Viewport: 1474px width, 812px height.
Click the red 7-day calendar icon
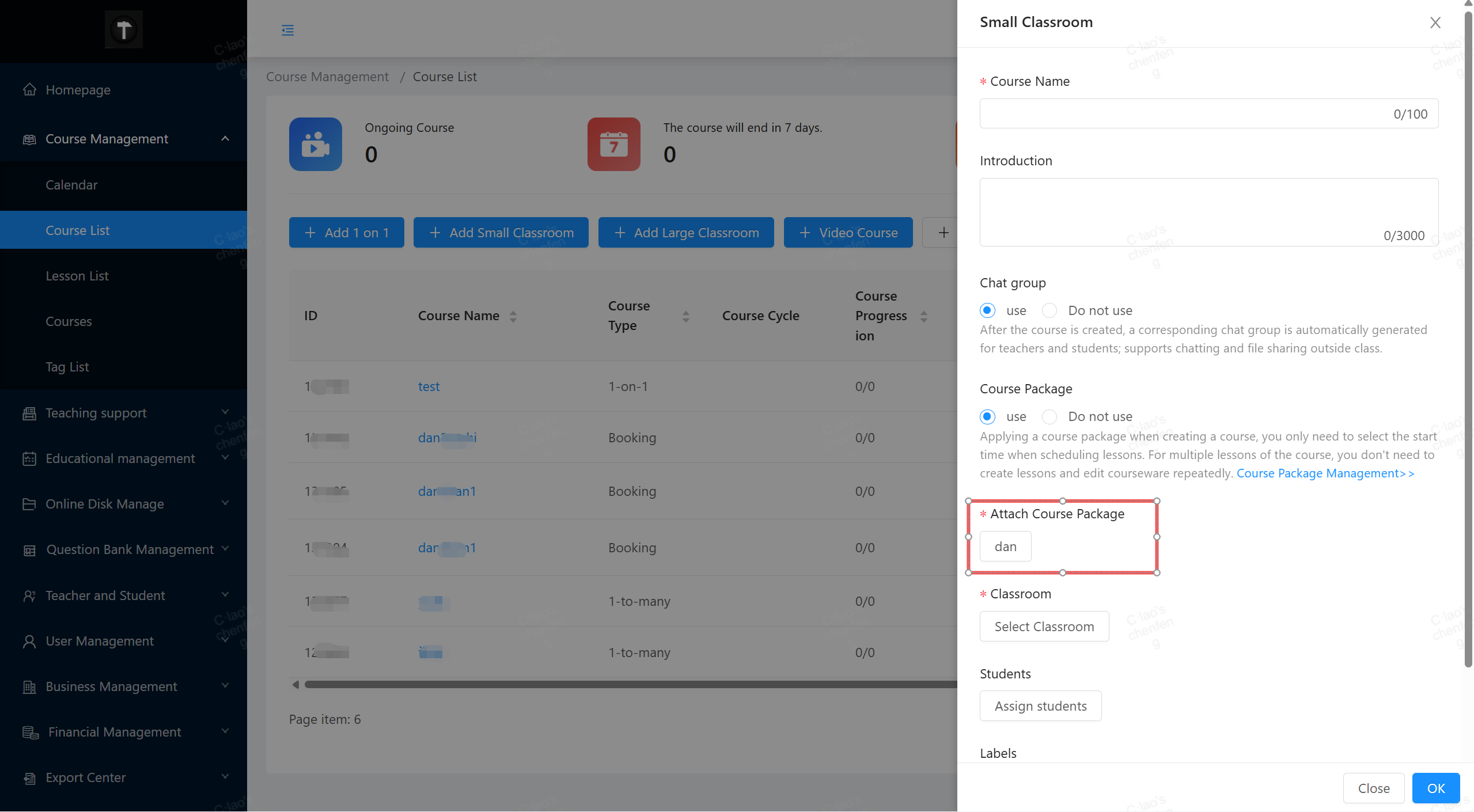pyautogui.click(x=613, y=145)
